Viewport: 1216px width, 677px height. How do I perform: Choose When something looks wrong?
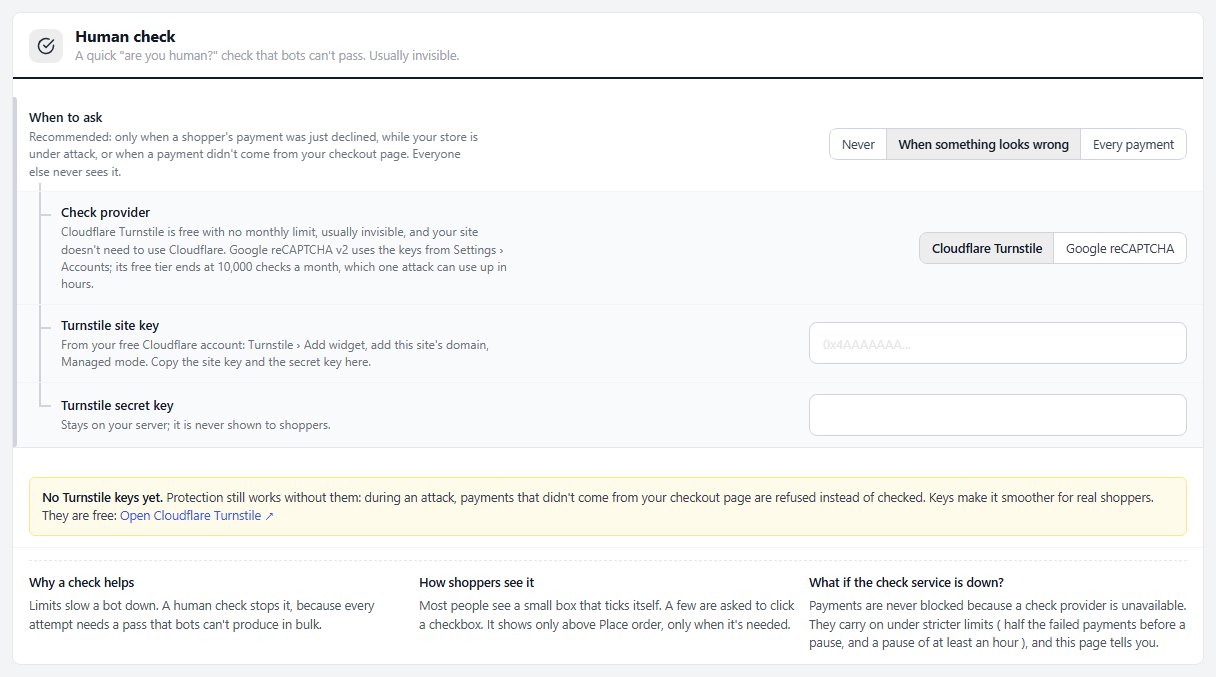pos(984,144)
